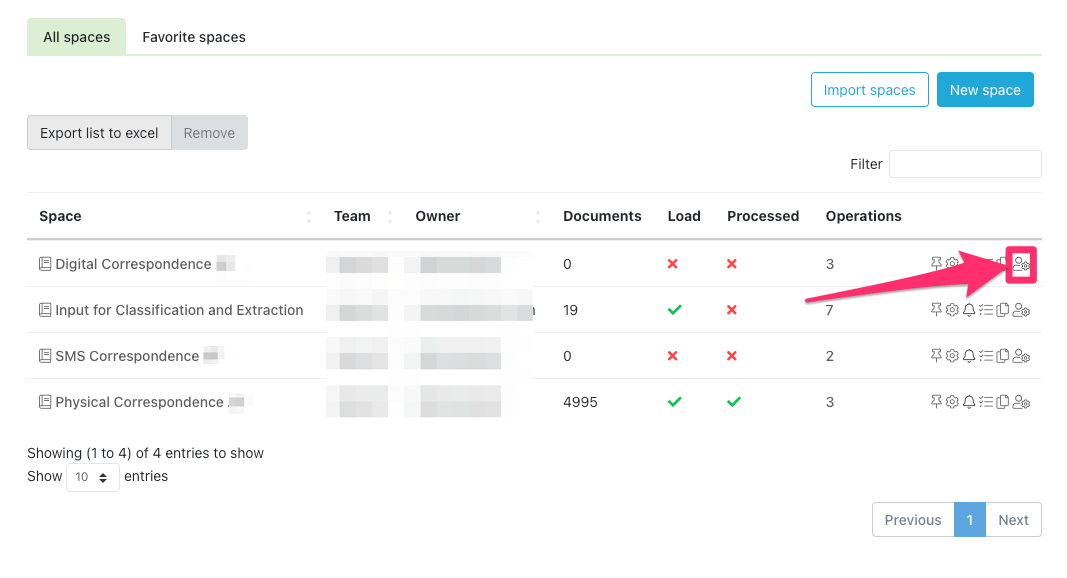Click bell icon in Input for Classification row
The width and height of the screenshot is (1067, 578).
(968, 310)
